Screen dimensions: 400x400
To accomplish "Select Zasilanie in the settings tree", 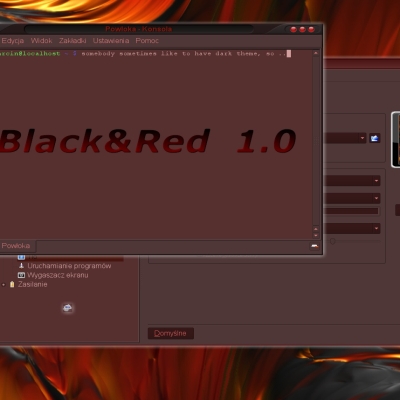I will (33, 284).
